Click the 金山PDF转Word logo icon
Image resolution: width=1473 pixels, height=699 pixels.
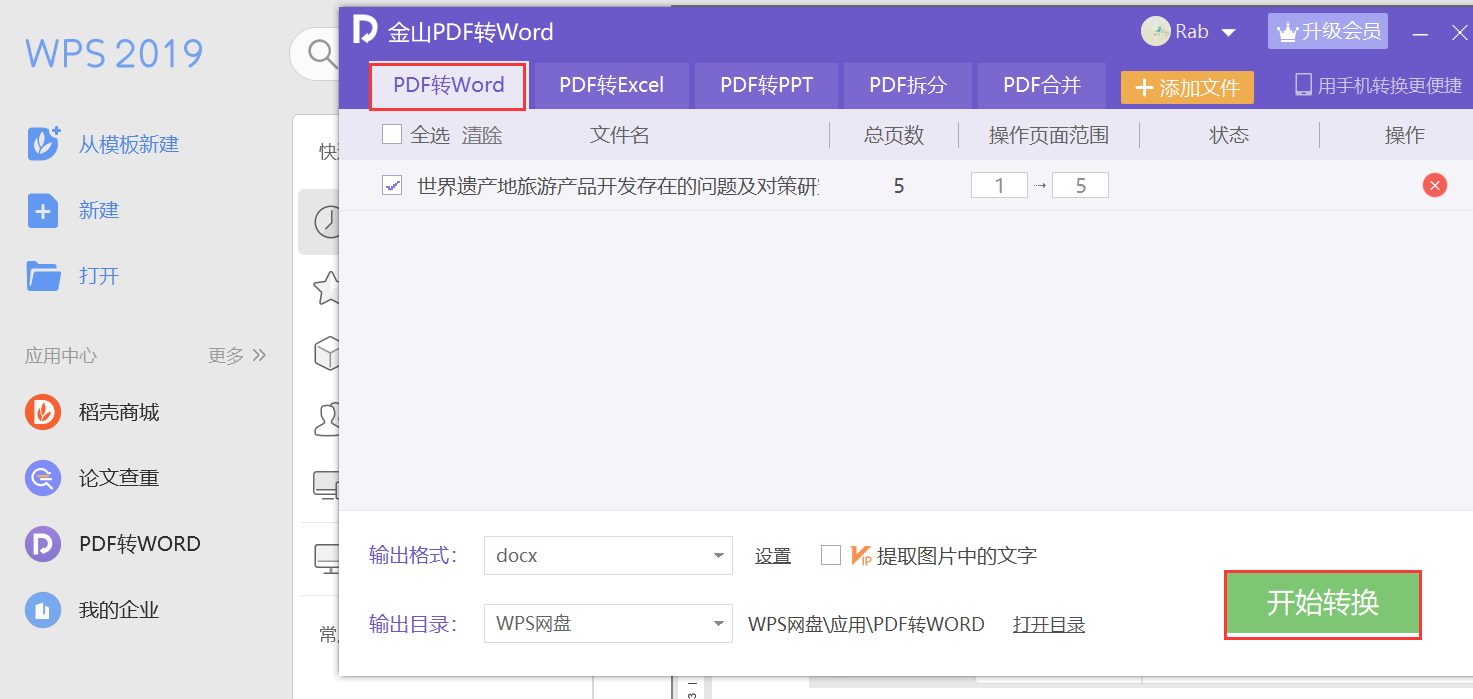click(x=365, y=30)
